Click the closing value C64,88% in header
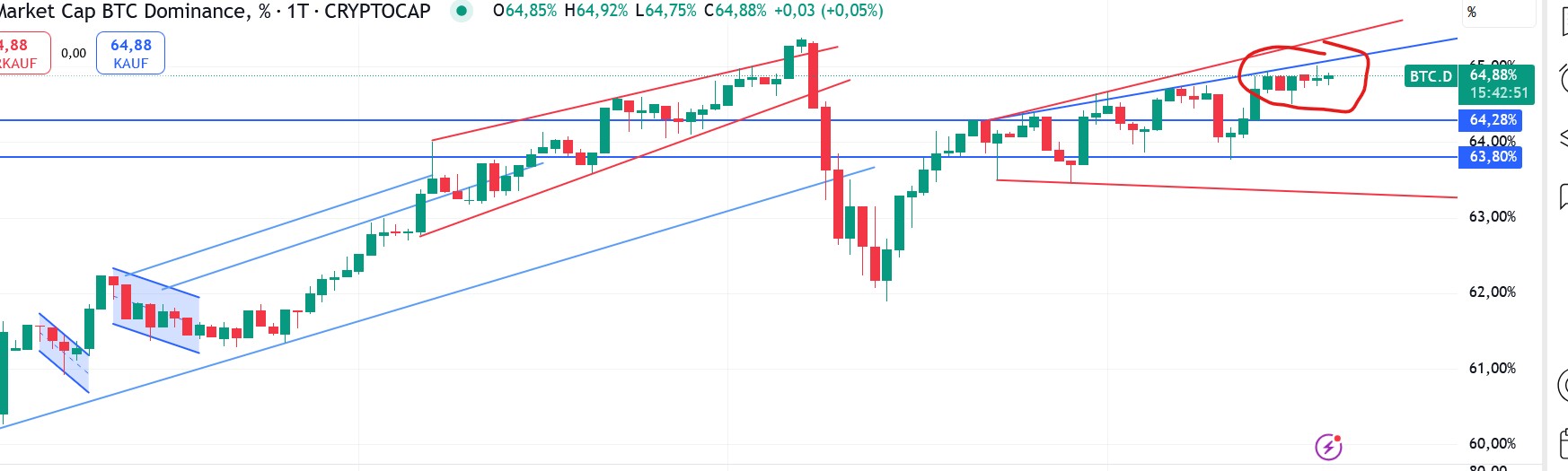 click(x=736, y=11)
